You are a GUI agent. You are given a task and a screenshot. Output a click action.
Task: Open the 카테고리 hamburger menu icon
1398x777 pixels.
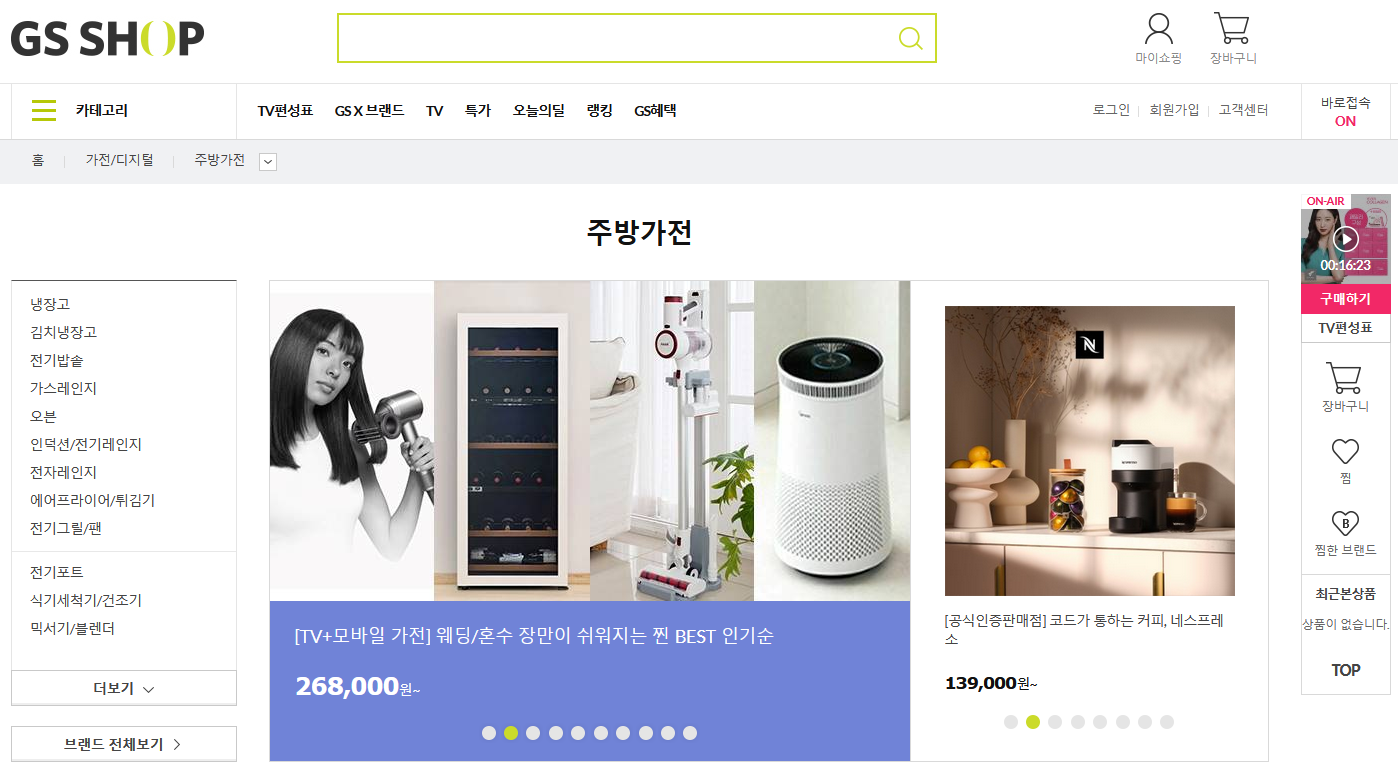44,110
